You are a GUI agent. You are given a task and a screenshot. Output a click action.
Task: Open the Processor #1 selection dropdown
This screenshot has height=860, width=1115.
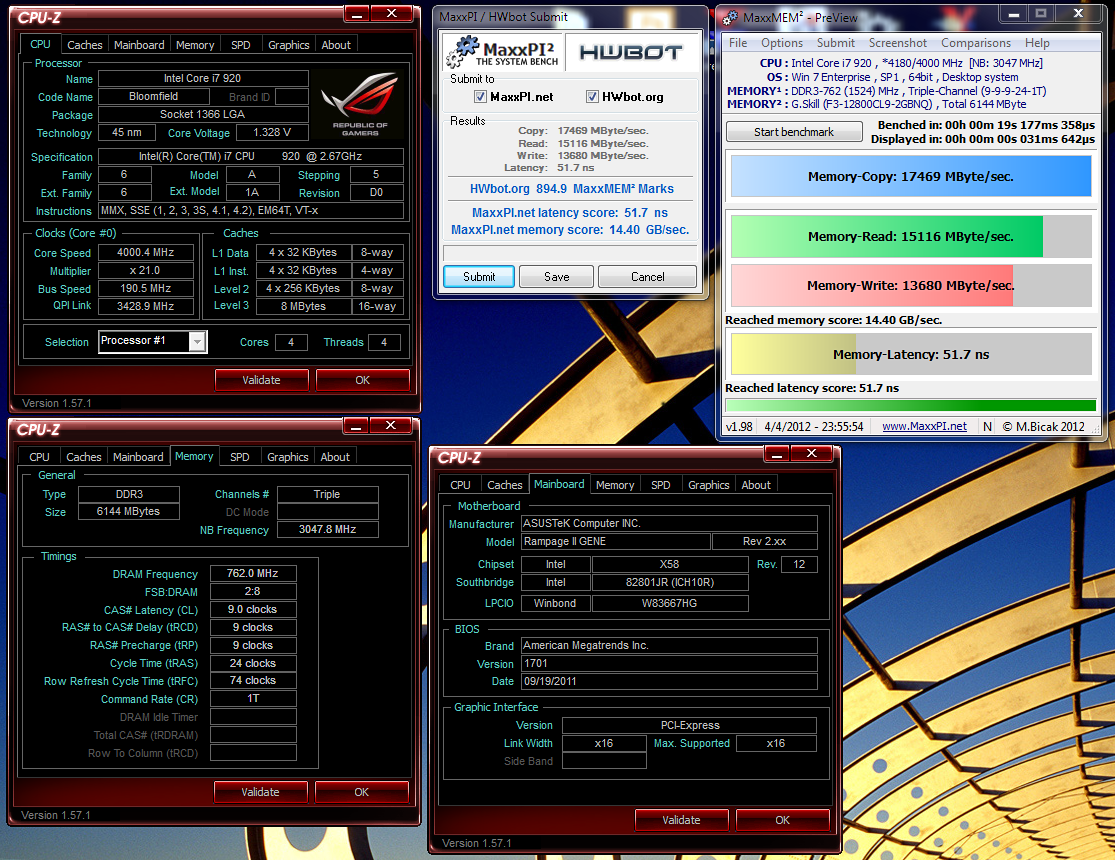coord(197,342)
